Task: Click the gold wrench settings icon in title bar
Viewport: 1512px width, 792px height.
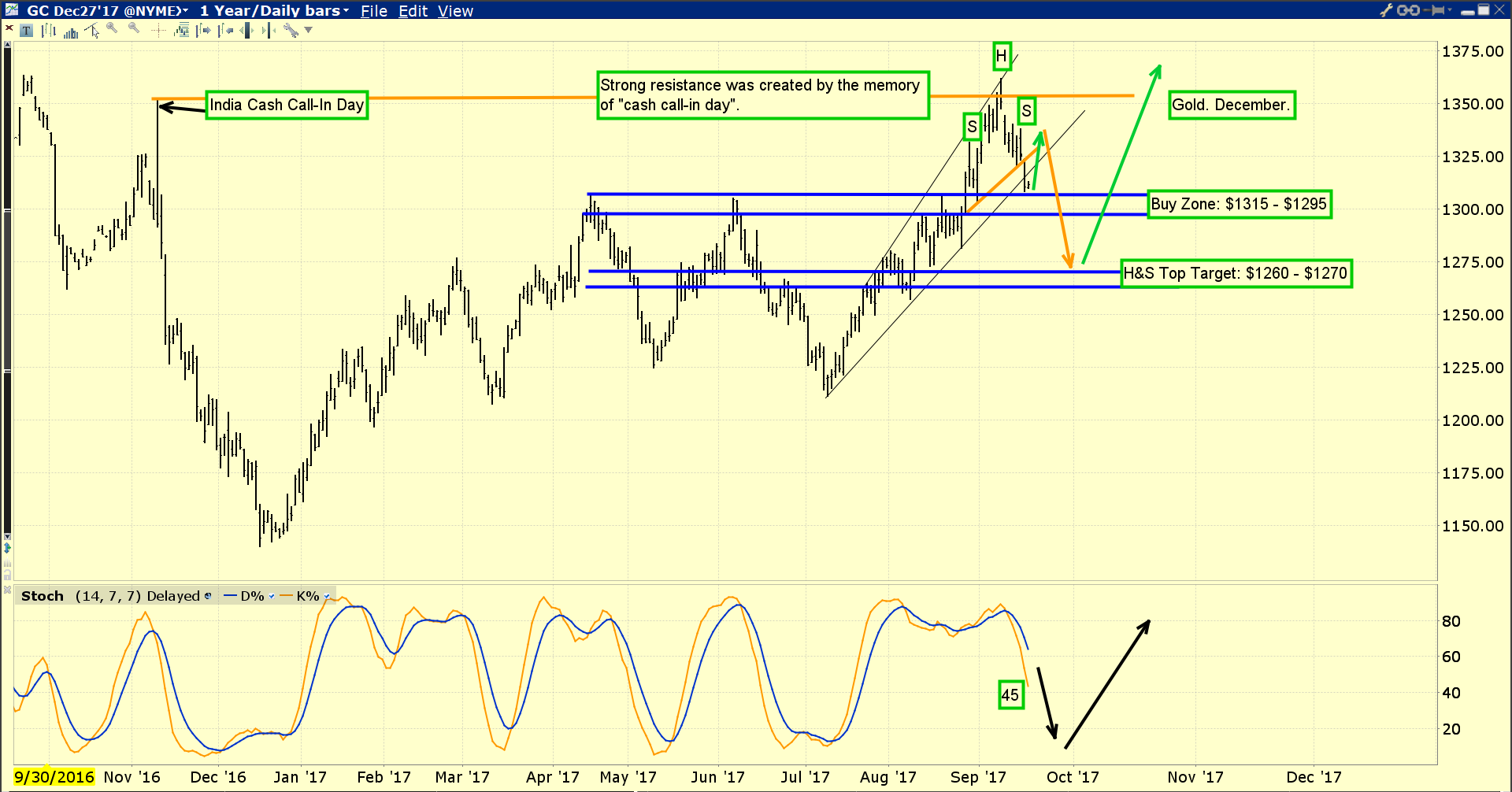Action: [x=1386, y=10]
